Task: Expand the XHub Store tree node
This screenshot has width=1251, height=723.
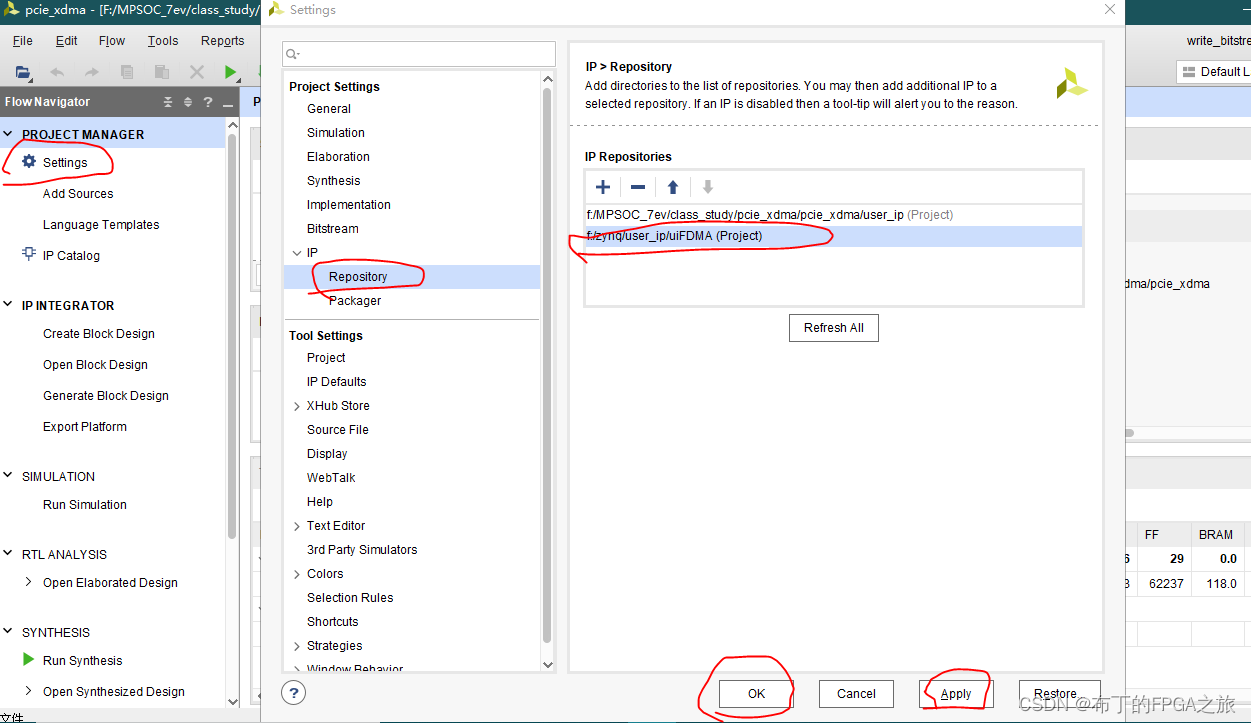Action: 296,406
